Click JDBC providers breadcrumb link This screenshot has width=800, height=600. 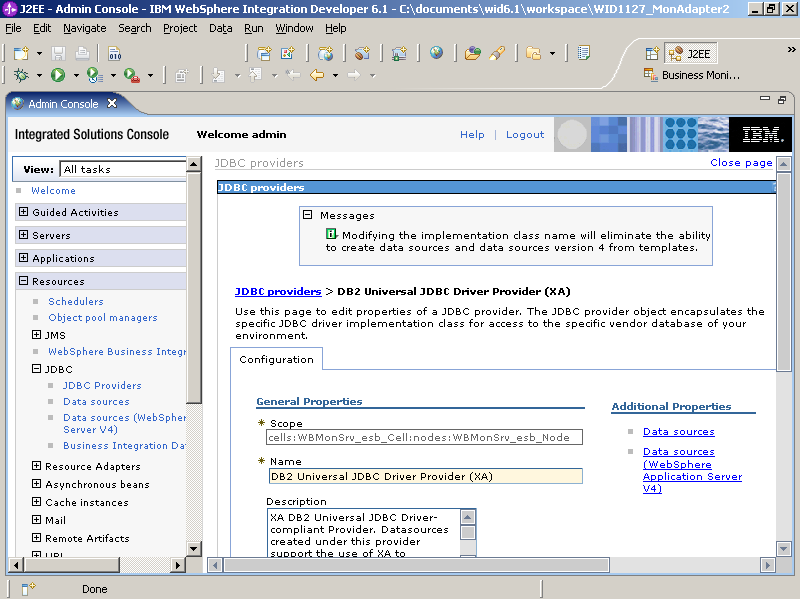coord(278,292)
